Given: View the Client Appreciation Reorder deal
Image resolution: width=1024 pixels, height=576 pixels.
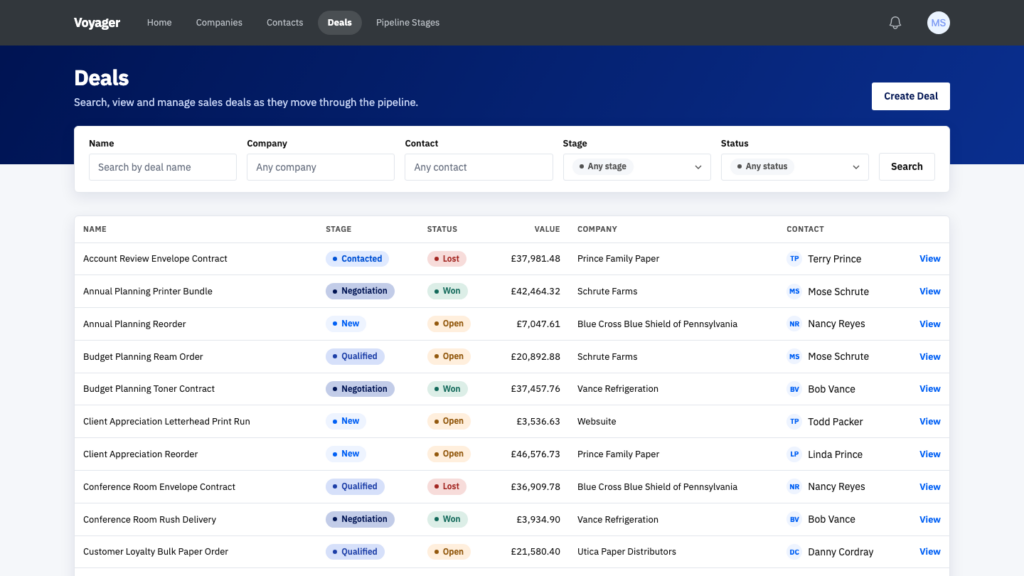Looking at the screenshot, I should pyautogui.click(x=930, y=454).
